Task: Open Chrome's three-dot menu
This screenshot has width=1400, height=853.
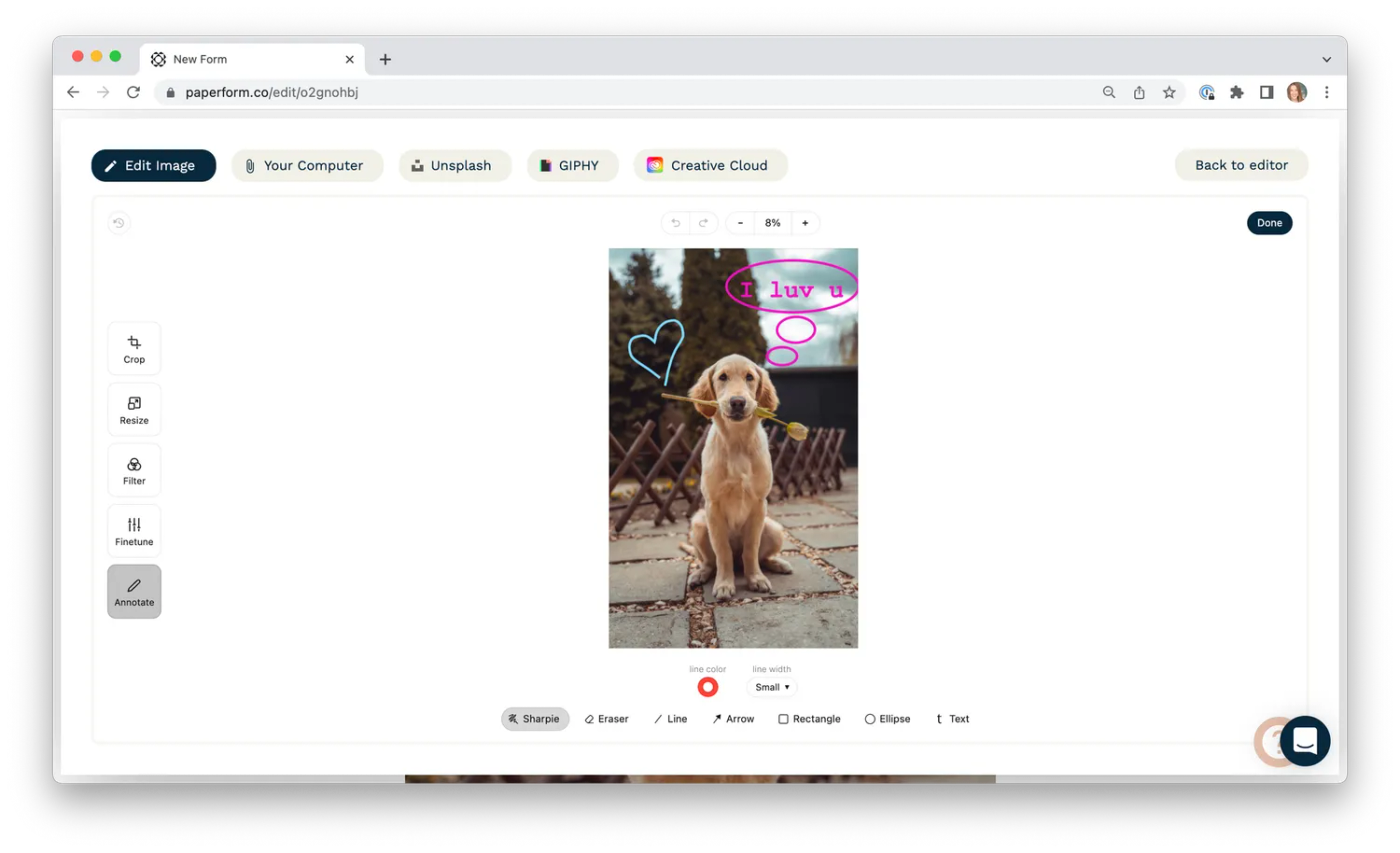Action: click(1327, 92)
